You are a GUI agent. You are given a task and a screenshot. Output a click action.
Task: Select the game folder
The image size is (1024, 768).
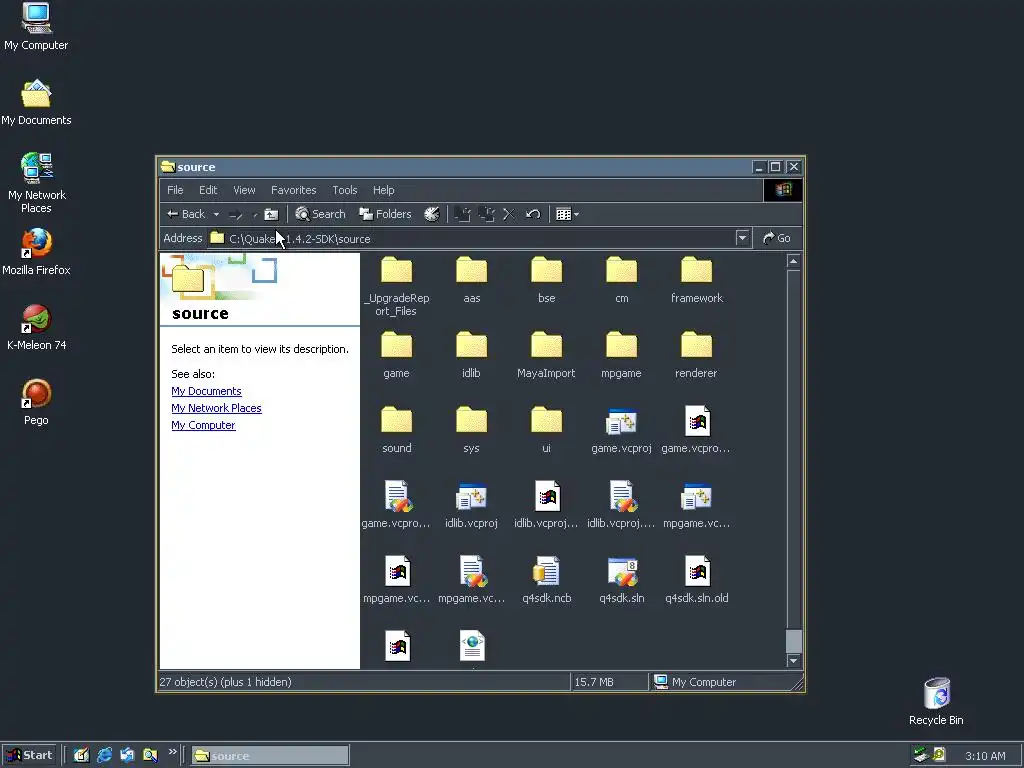(x=396, y=356)
